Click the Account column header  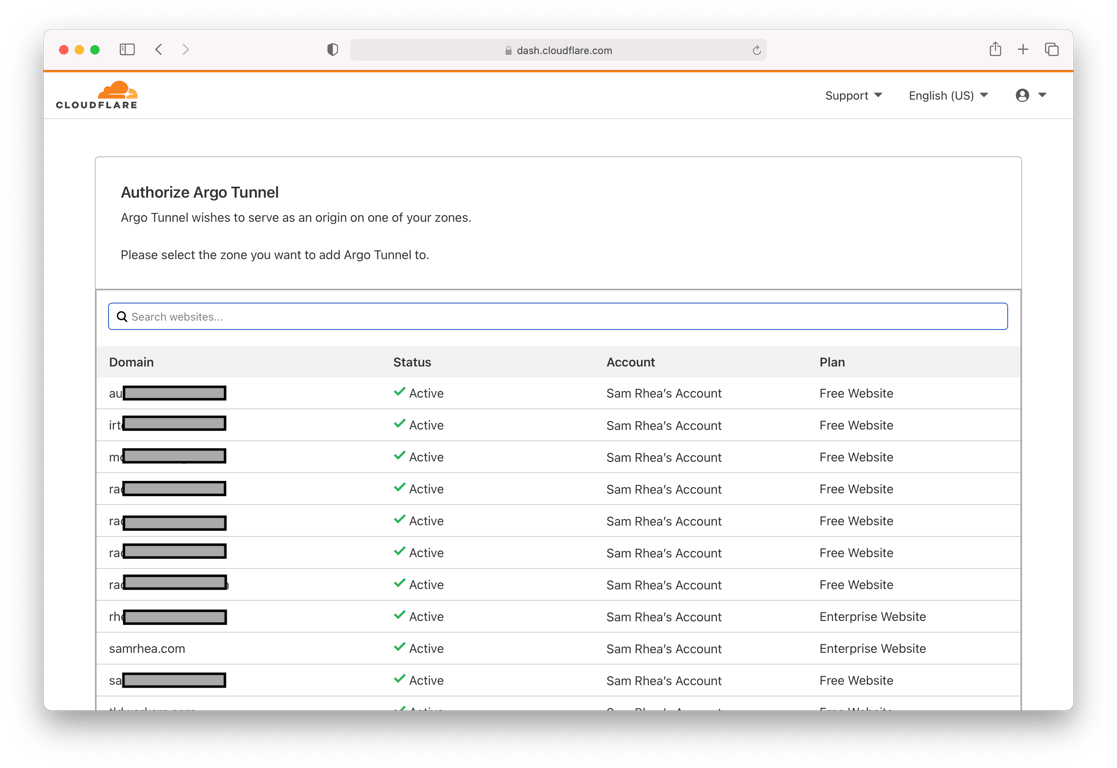(630, 362)
